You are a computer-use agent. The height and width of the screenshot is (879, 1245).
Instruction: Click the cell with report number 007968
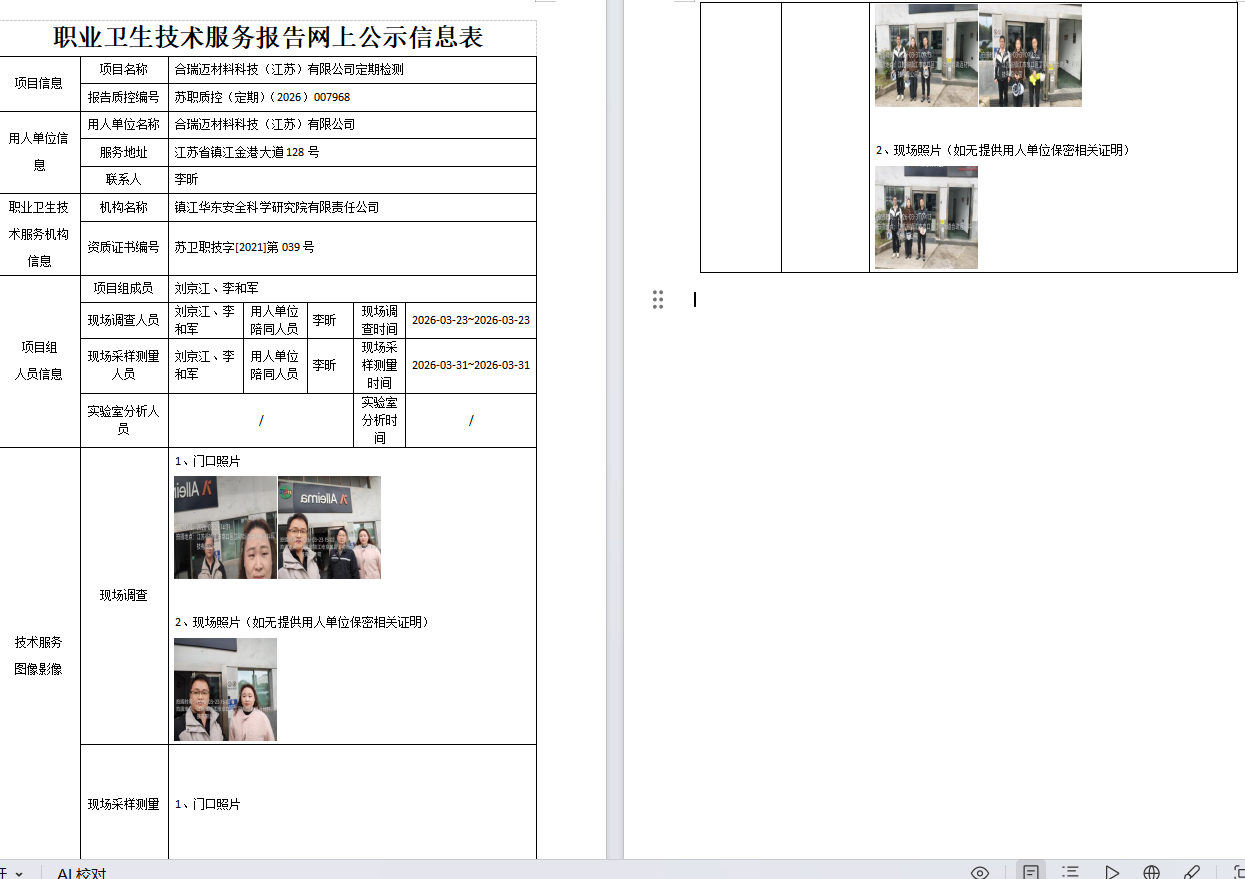tap(352, 97)
